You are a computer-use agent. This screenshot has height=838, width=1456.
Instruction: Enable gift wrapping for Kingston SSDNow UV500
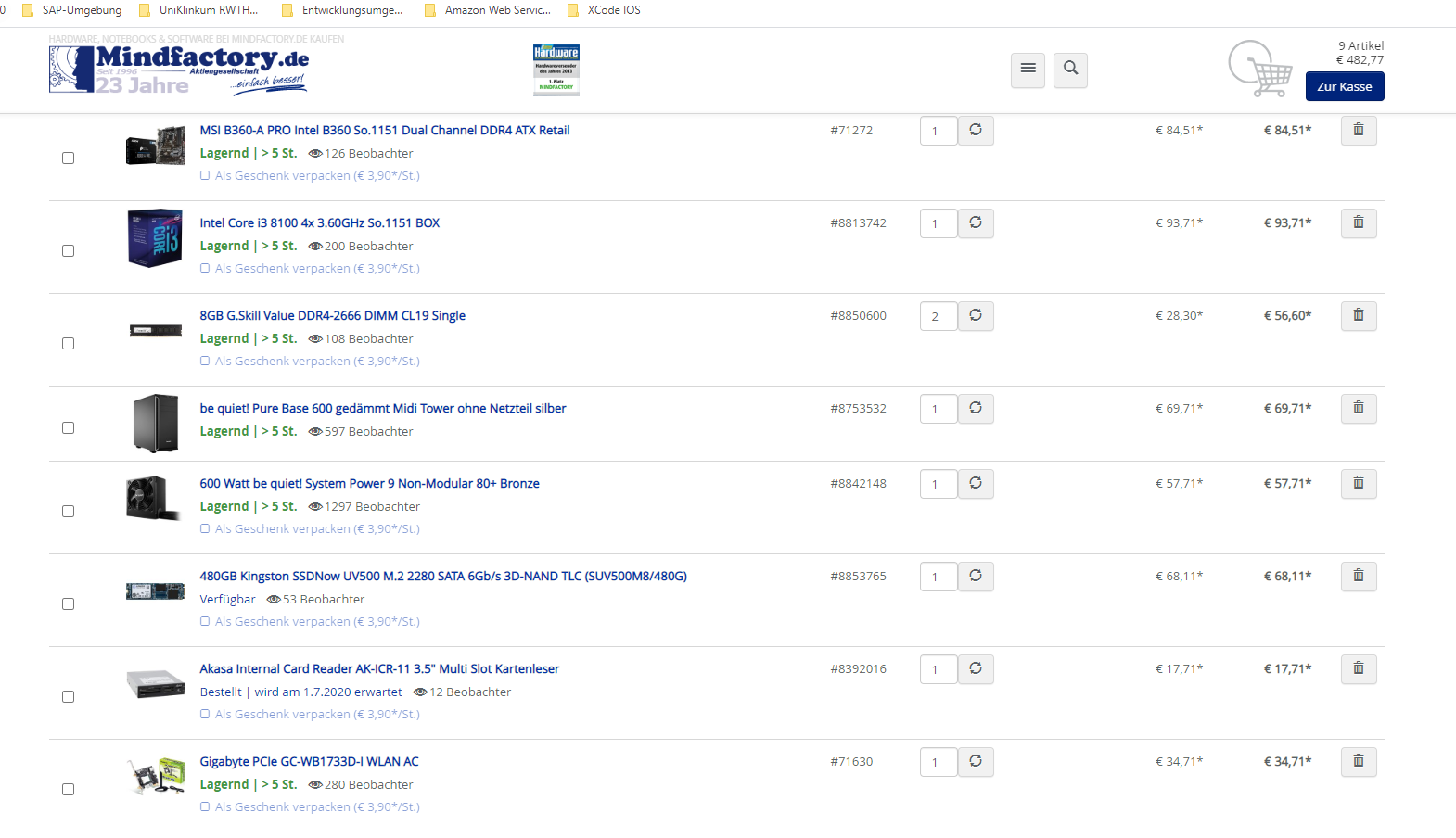click(205, 621)
